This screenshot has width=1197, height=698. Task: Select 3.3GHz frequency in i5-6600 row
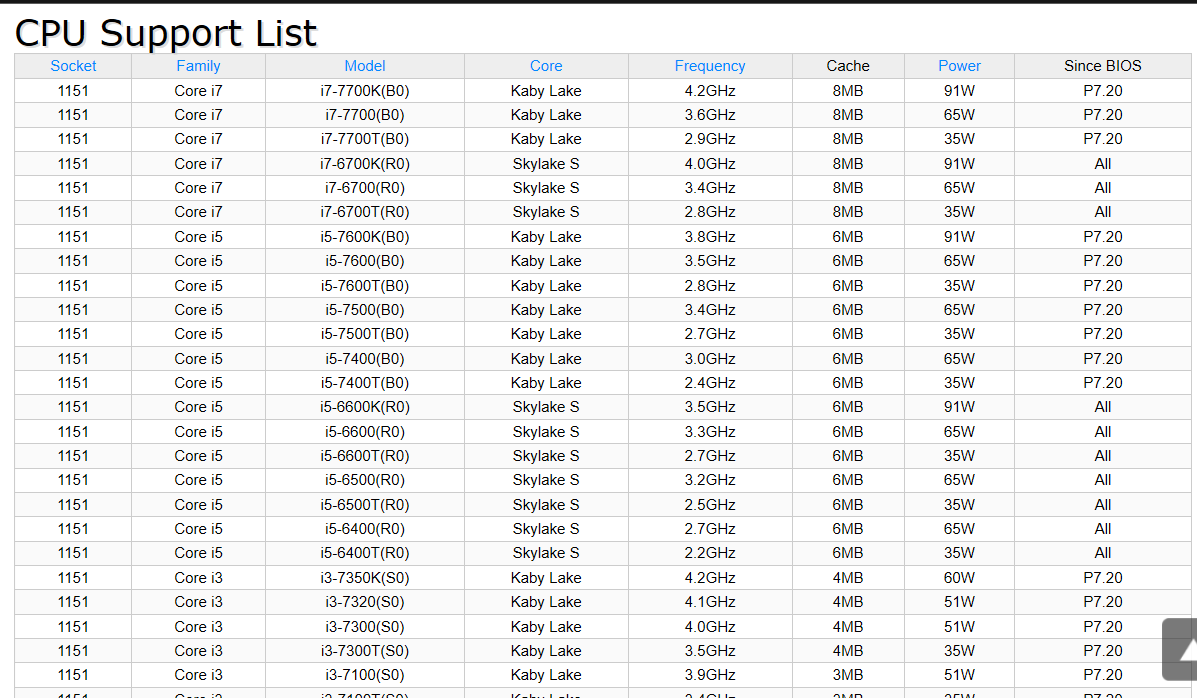710,432
